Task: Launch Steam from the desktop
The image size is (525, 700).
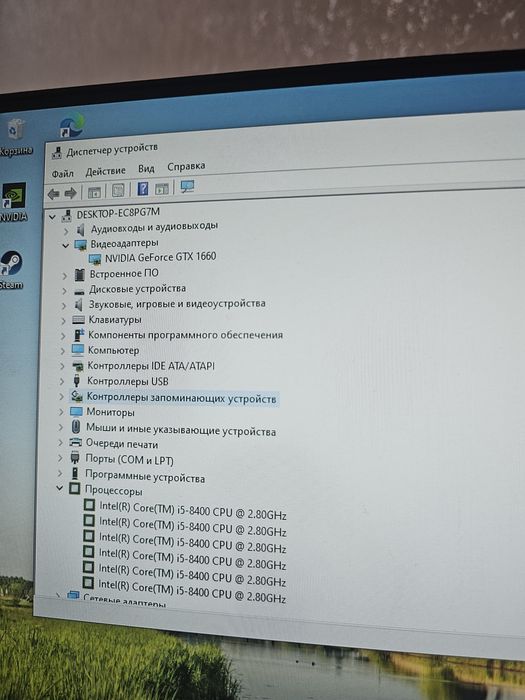Action: [12, 270]
